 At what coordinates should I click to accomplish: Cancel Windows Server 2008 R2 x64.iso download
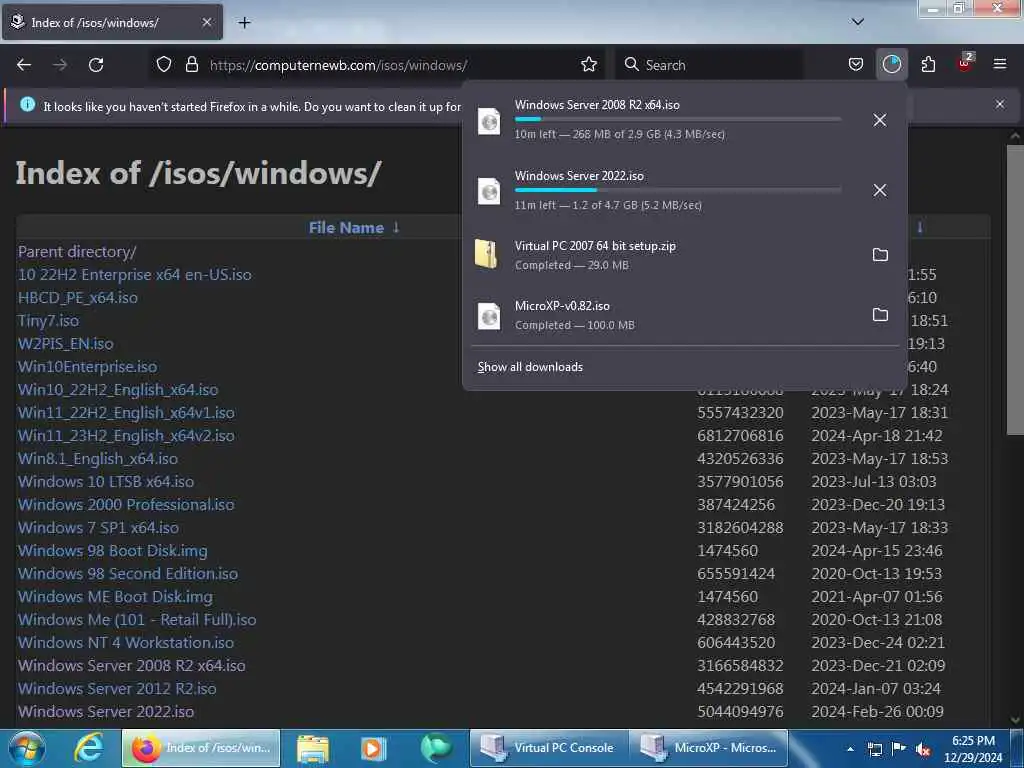click(x=880, y=120)
